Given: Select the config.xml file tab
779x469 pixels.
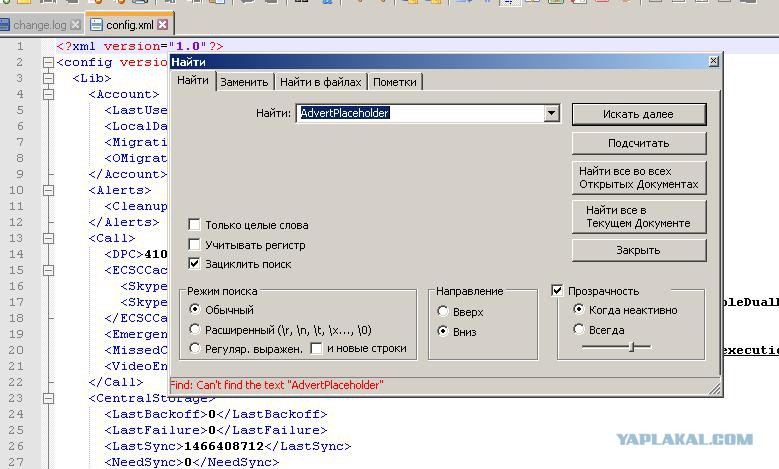Looking at the screenshot, I should [x=130, y=24].
